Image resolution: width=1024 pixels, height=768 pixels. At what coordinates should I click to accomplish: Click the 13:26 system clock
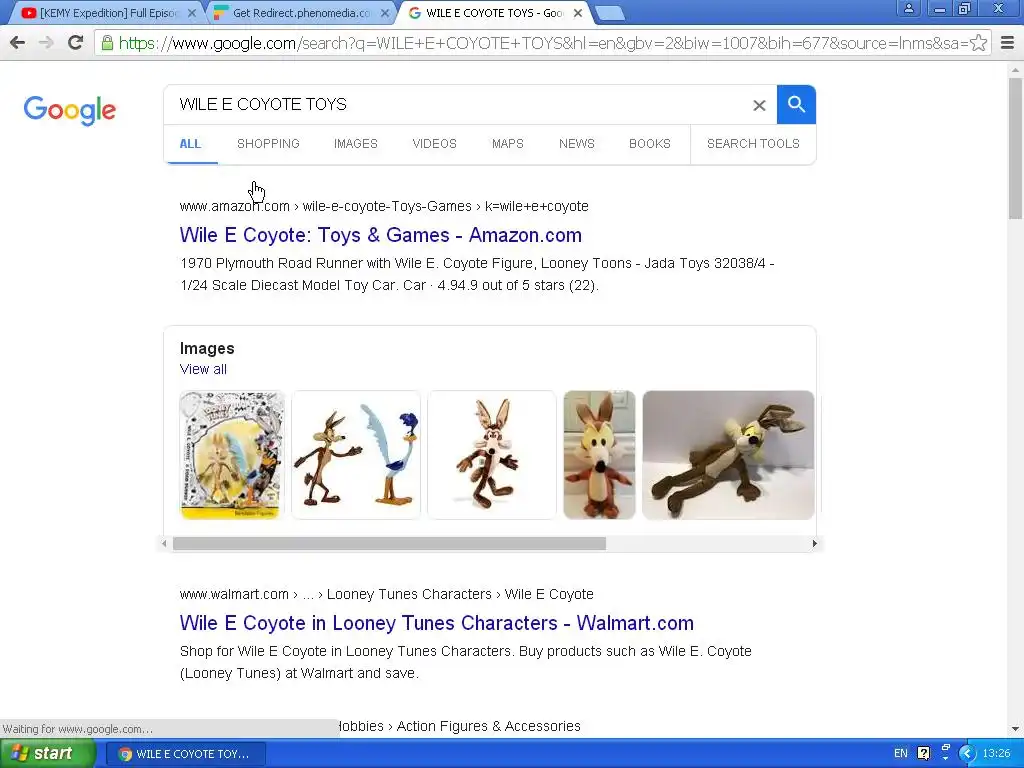[997, 754]
